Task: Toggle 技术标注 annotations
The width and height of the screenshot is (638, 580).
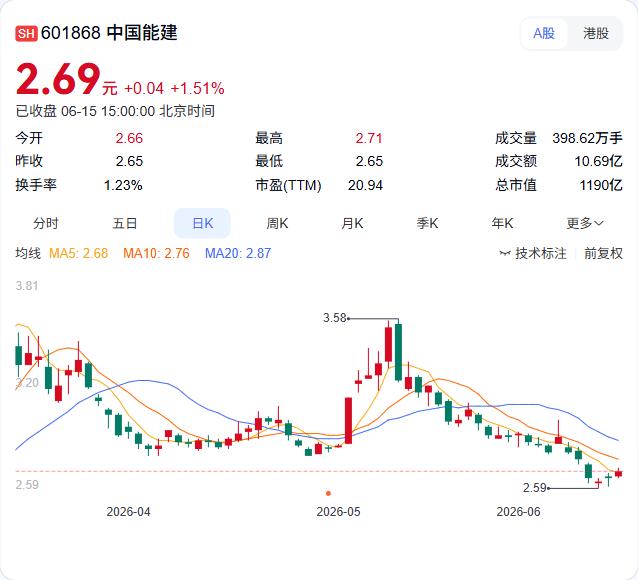Action: 533,253
